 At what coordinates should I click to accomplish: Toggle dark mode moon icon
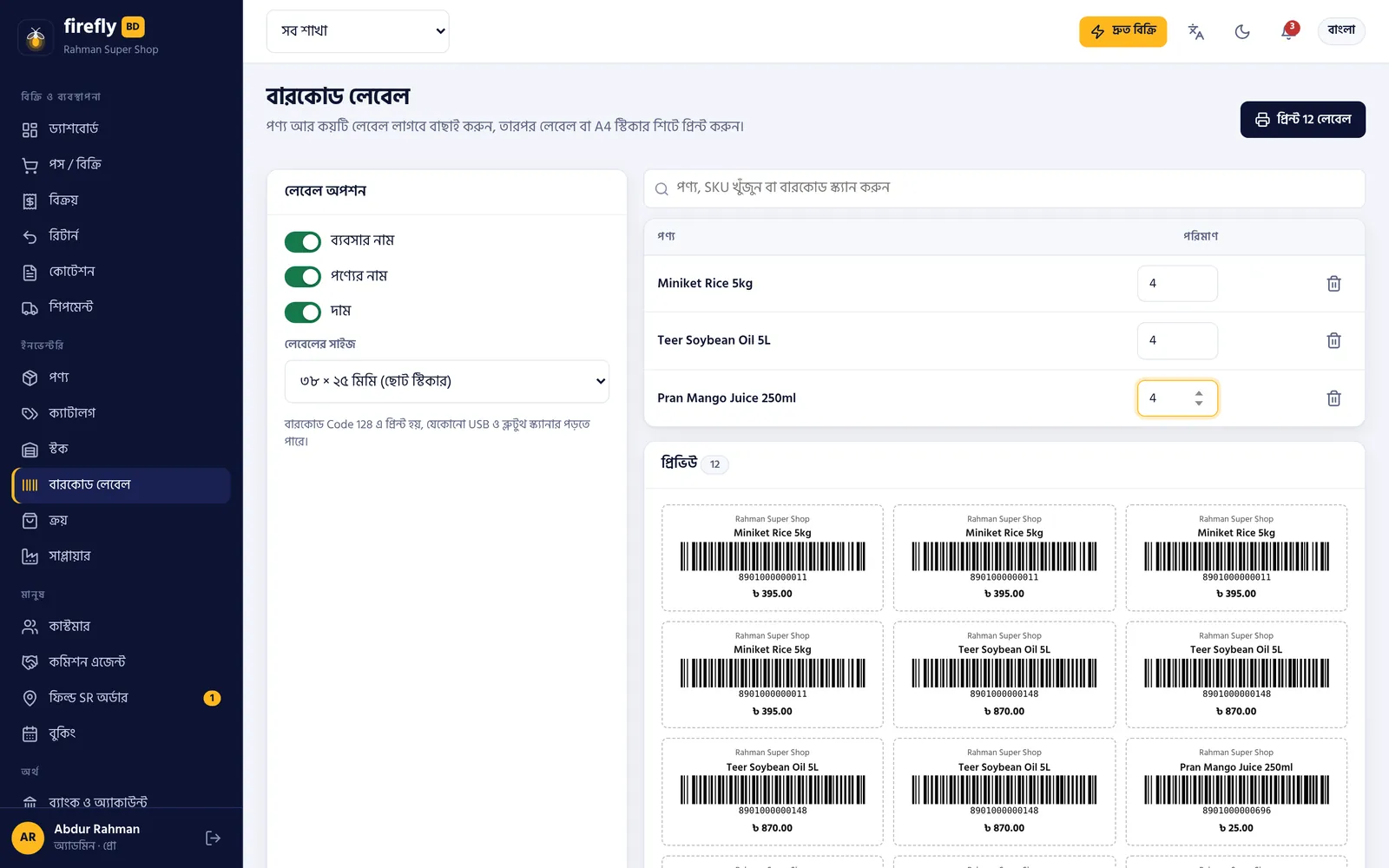click(x=1242, y=32)
